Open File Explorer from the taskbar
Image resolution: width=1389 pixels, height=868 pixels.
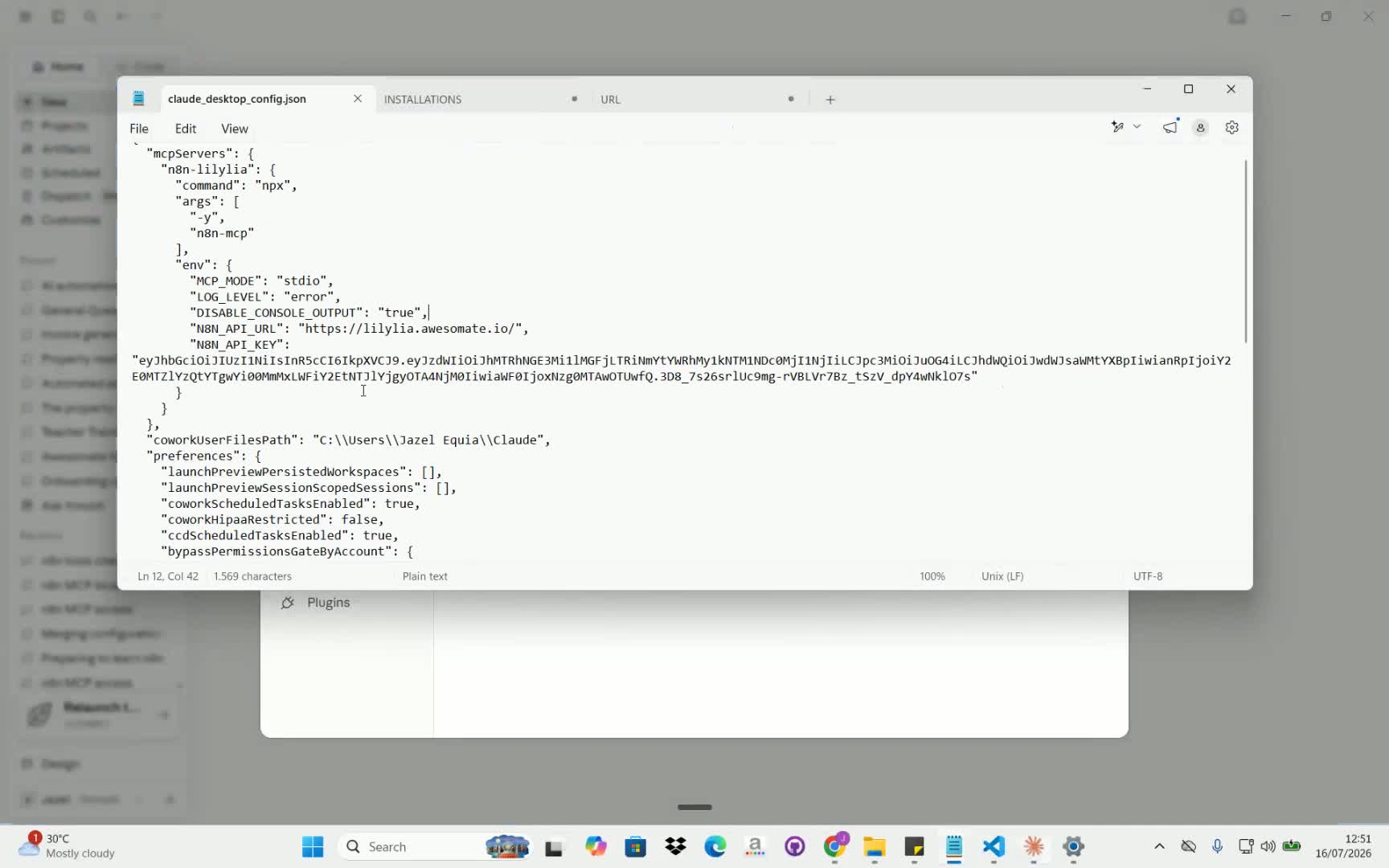coord(875,846)
